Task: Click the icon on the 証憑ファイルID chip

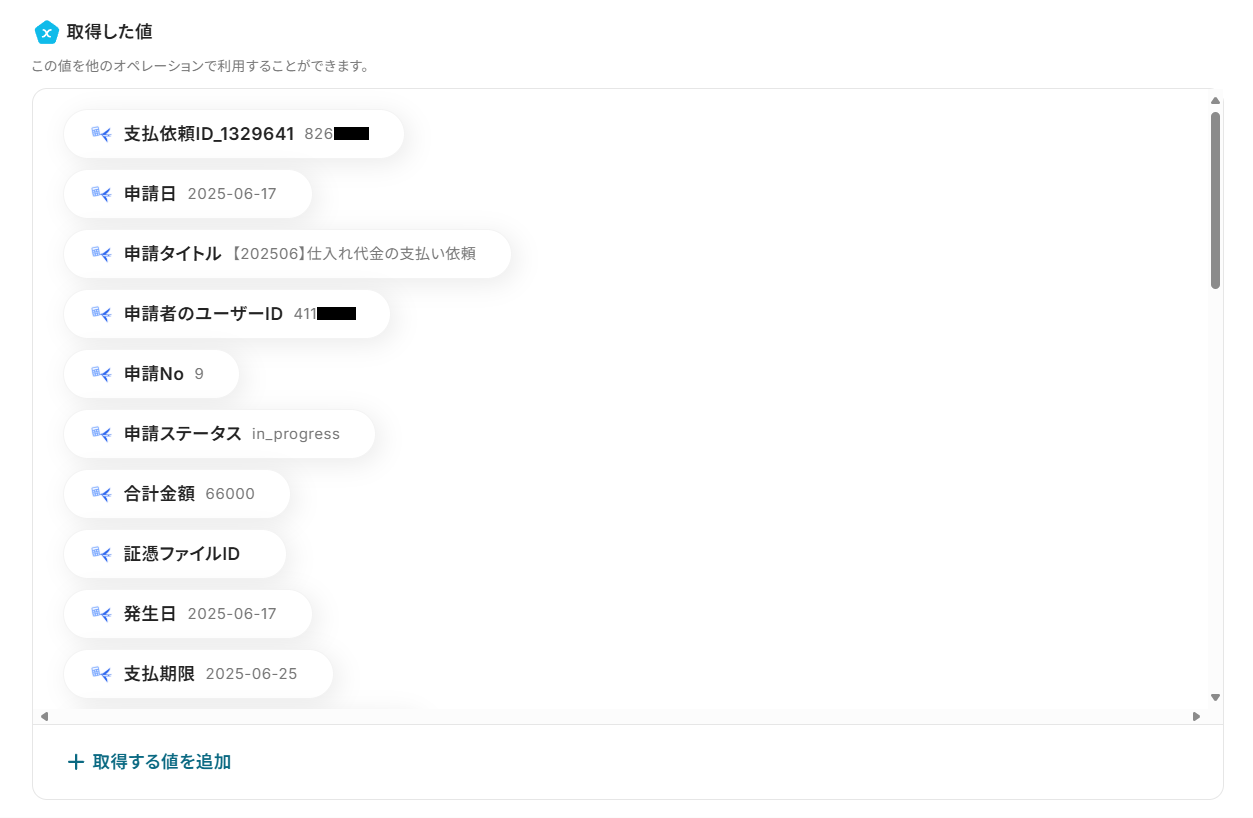Action: (x=101, y=554)
